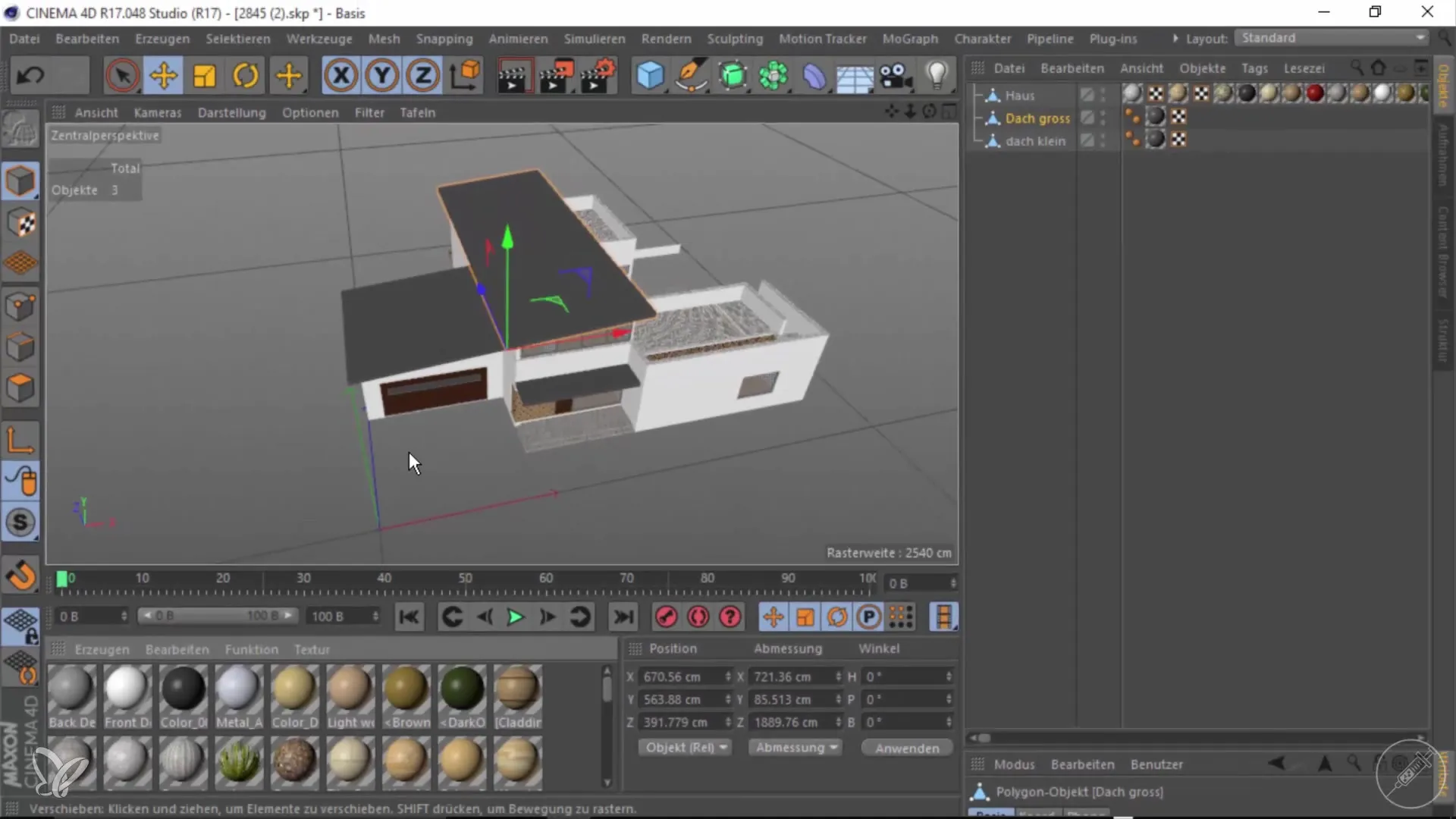Click the record active objects button

coord(666,617)
